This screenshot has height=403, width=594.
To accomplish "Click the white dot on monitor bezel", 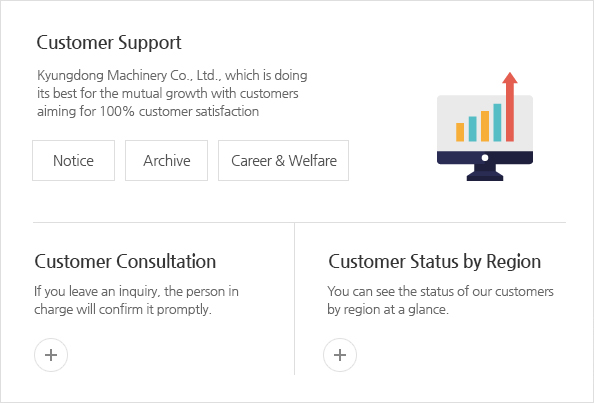I will pos(485,158).
